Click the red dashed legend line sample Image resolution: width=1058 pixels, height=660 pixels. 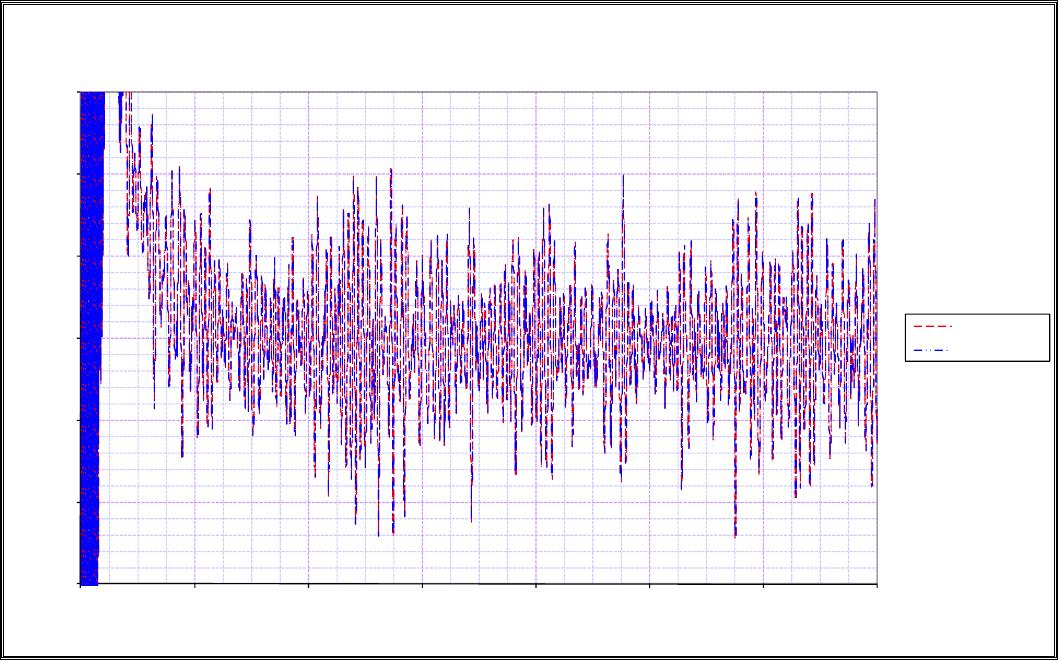pyautogui.click(x=931, y=327)
